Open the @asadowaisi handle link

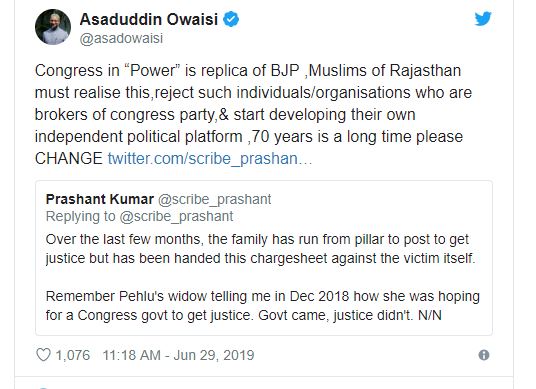click(x=121, y=38)
